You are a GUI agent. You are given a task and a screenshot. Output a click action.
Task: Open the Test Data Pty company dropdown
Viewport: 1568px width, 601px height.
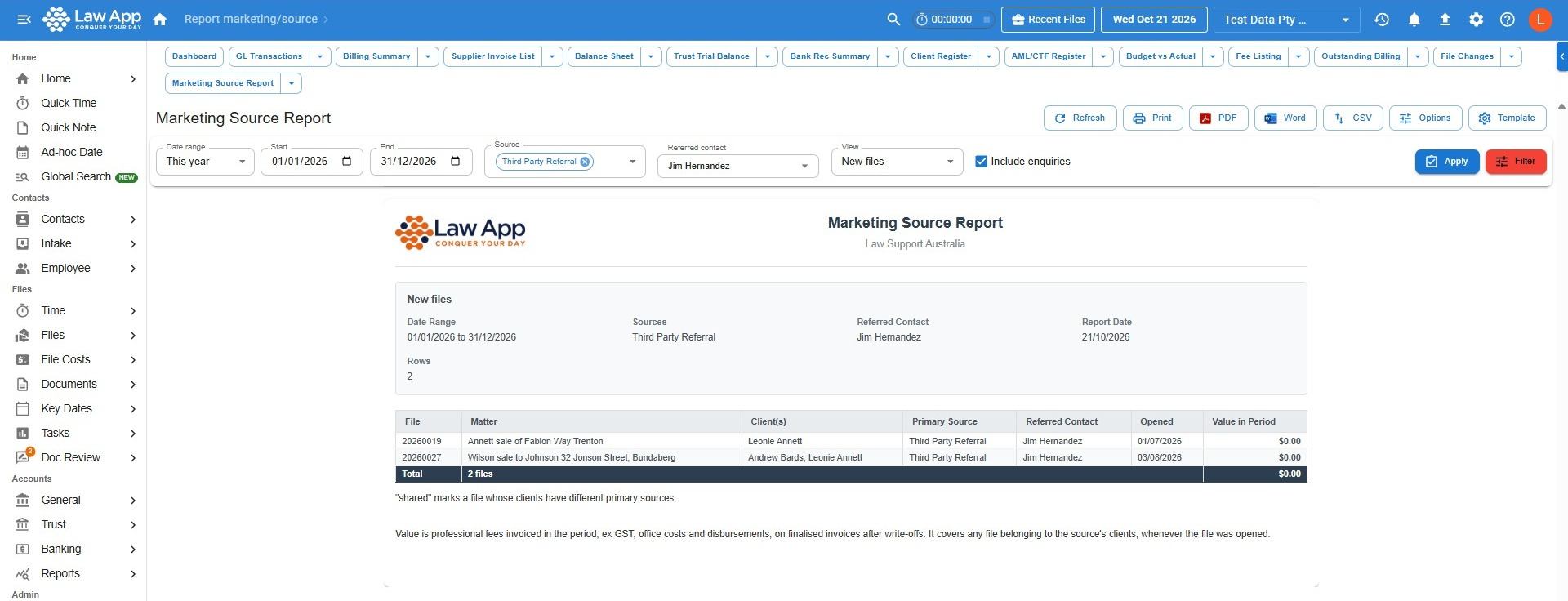(x=1286, y=20)
